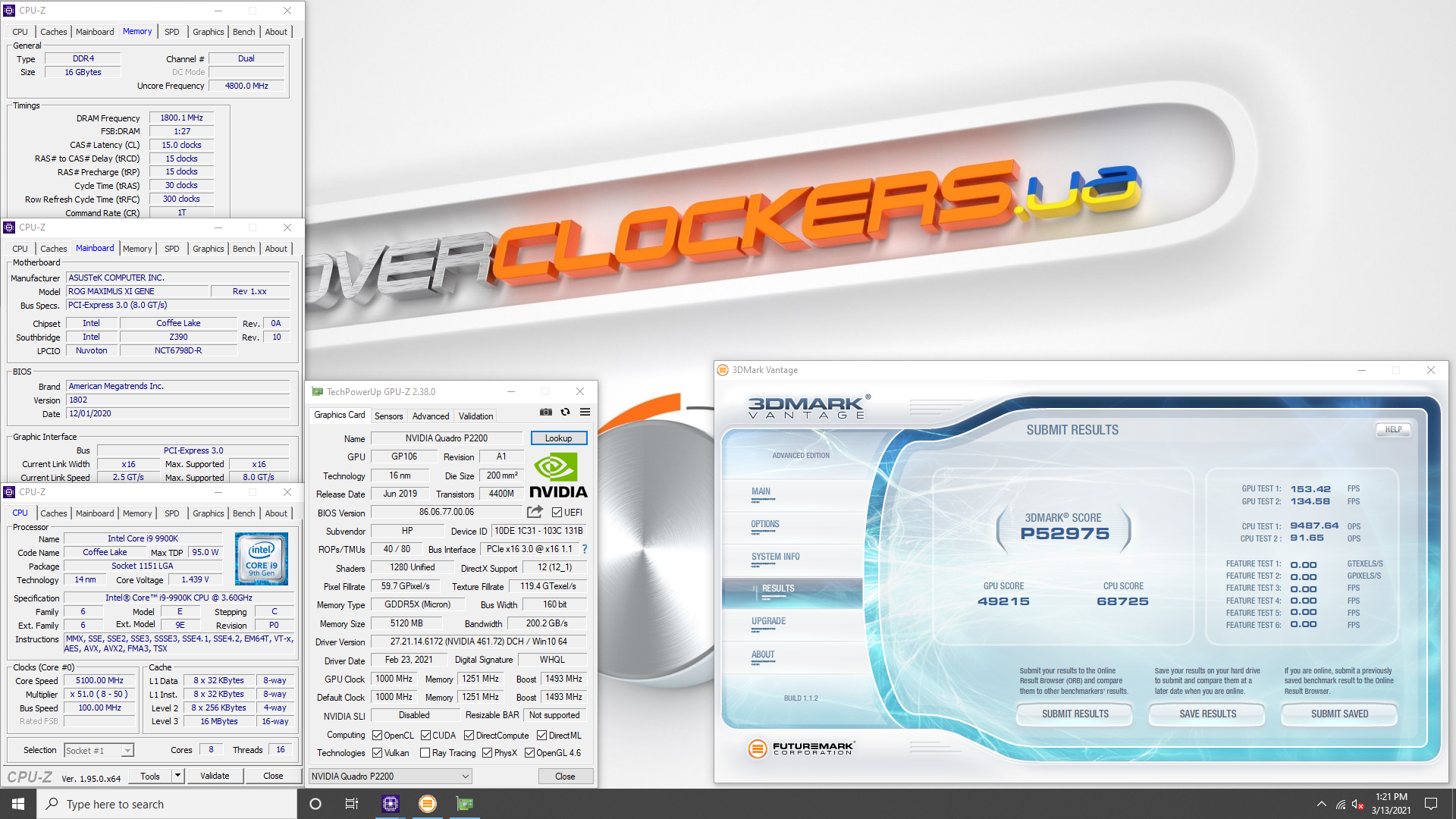This screenshot has height=819, width=1456.
Task: Open Task View from the taskbar
Action: click(352, 804)
